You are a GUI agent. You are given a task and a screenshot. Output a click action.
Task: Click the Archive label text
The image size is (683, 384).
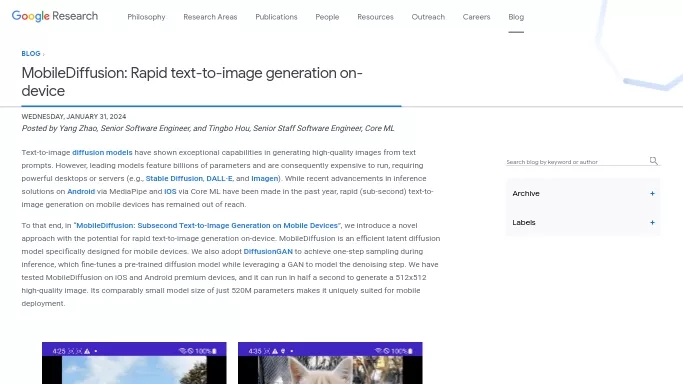(x=526, y=193)
